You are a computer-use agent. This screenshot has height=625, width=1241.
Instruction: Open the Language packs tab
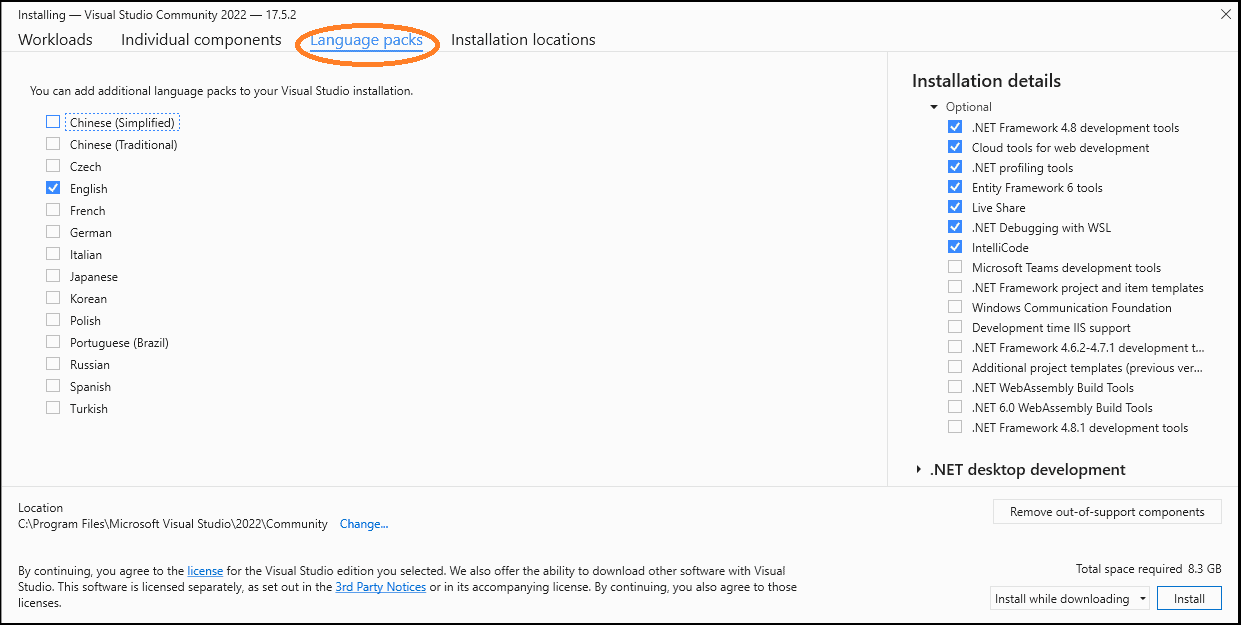click(x=367, y=39)
